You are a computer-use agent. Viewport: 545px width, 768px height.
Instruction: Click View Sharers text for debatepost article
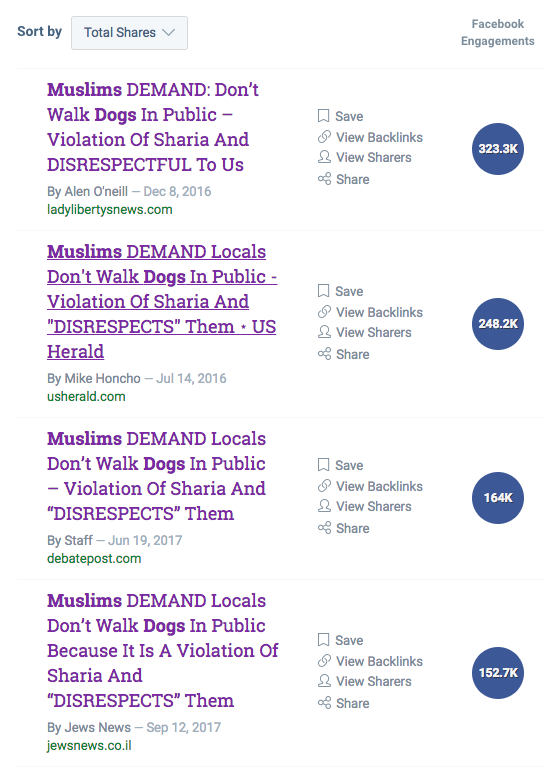(374, 506)
